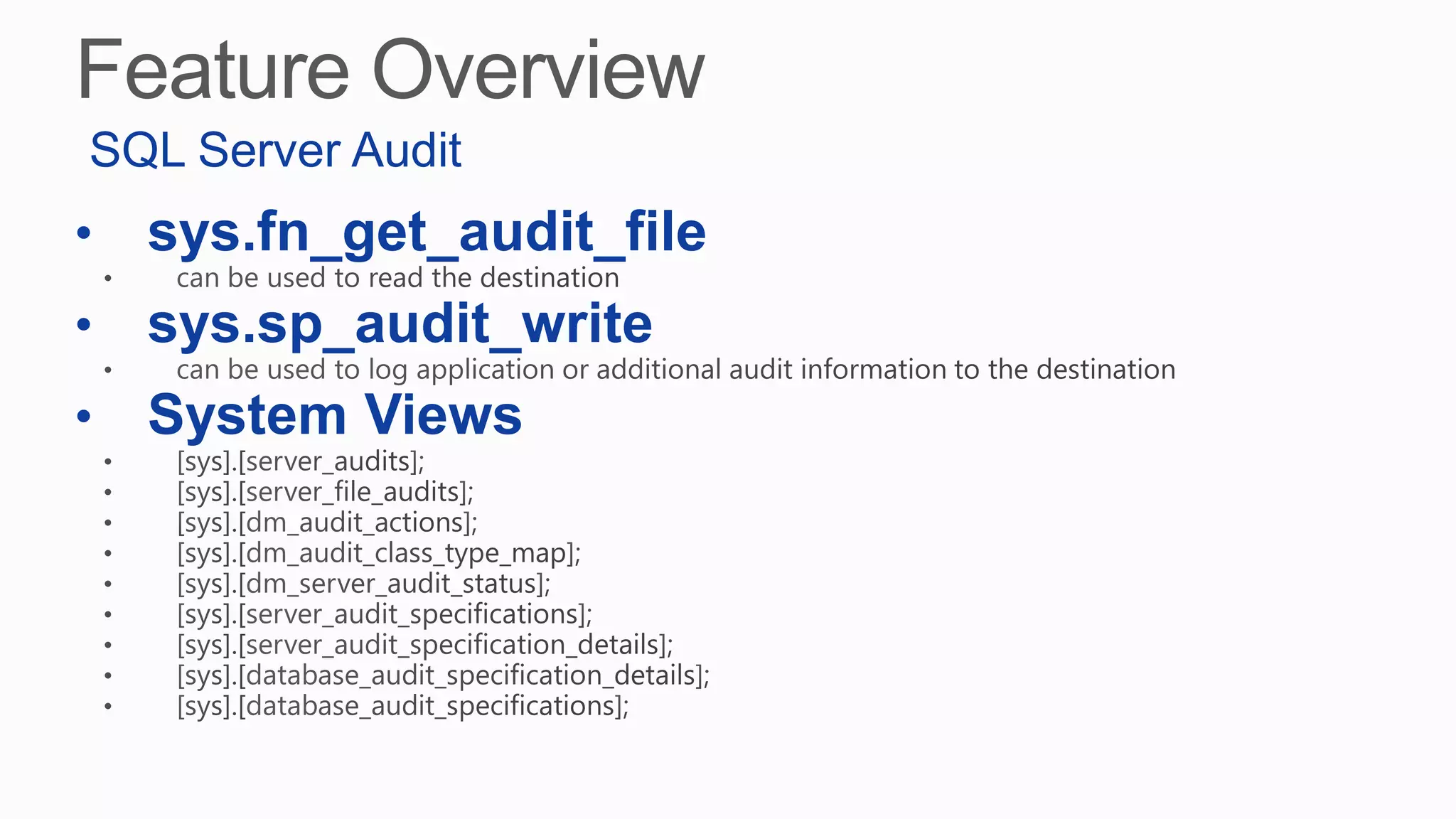
Task: Click '[sys].[dm_audit_class_type_map];' entry
Action: 379,553
